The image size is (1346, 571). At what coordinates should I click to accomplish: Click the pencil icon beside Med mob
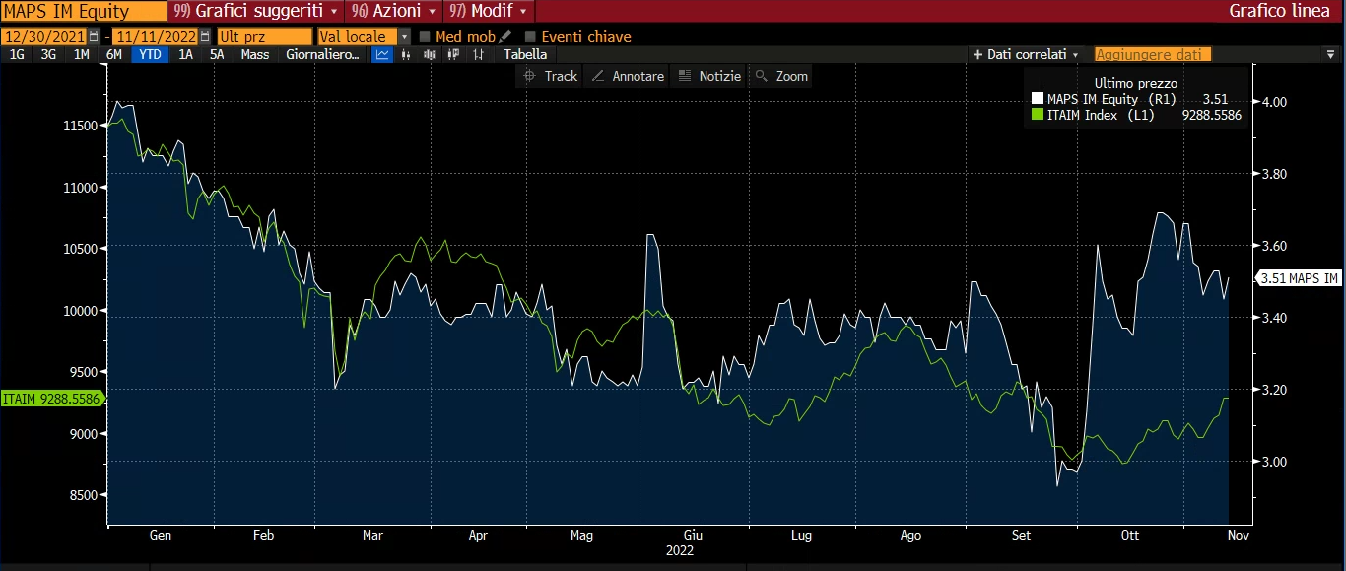pyautogui.click(x=505, y=37)
